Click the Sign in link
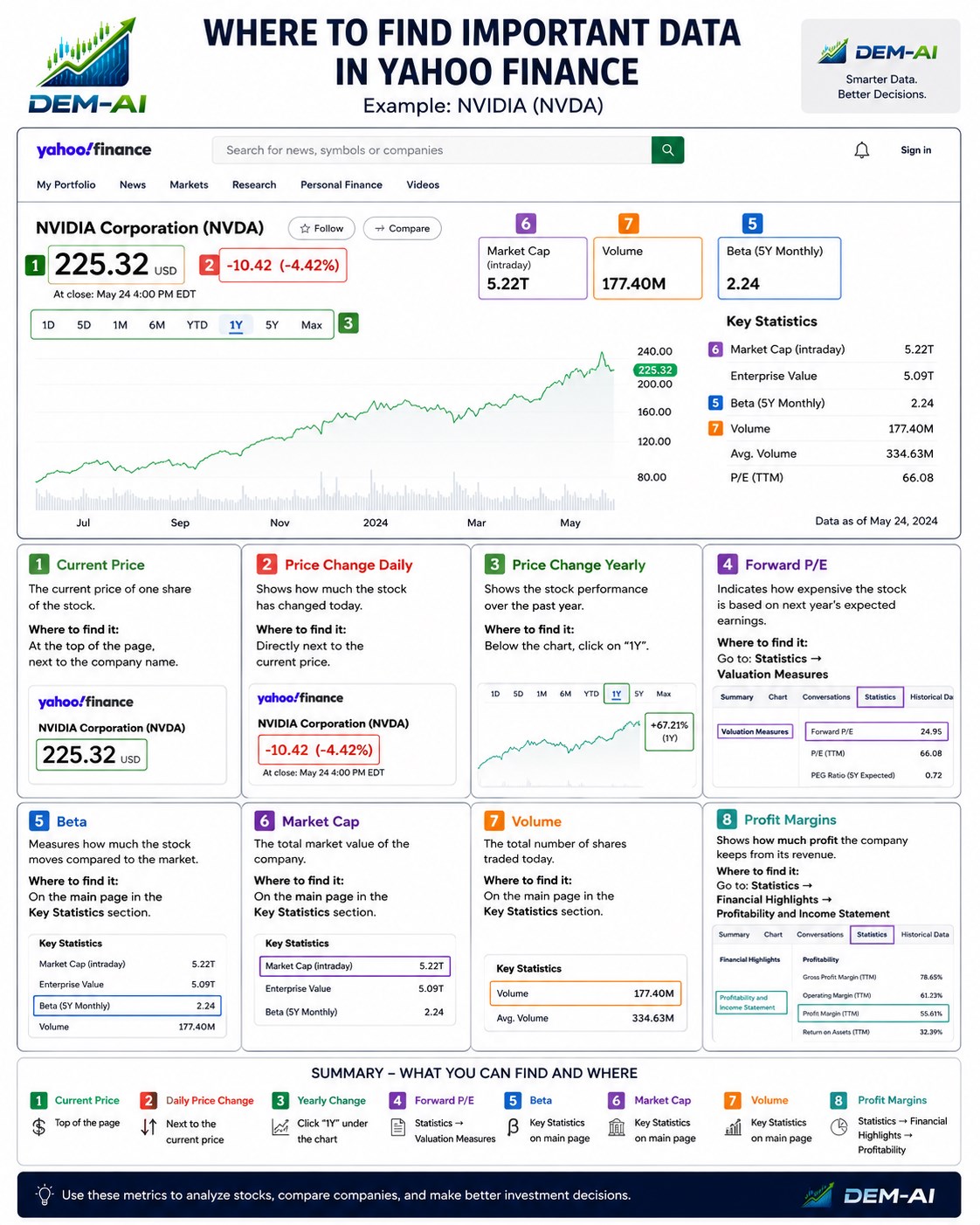 915,150
